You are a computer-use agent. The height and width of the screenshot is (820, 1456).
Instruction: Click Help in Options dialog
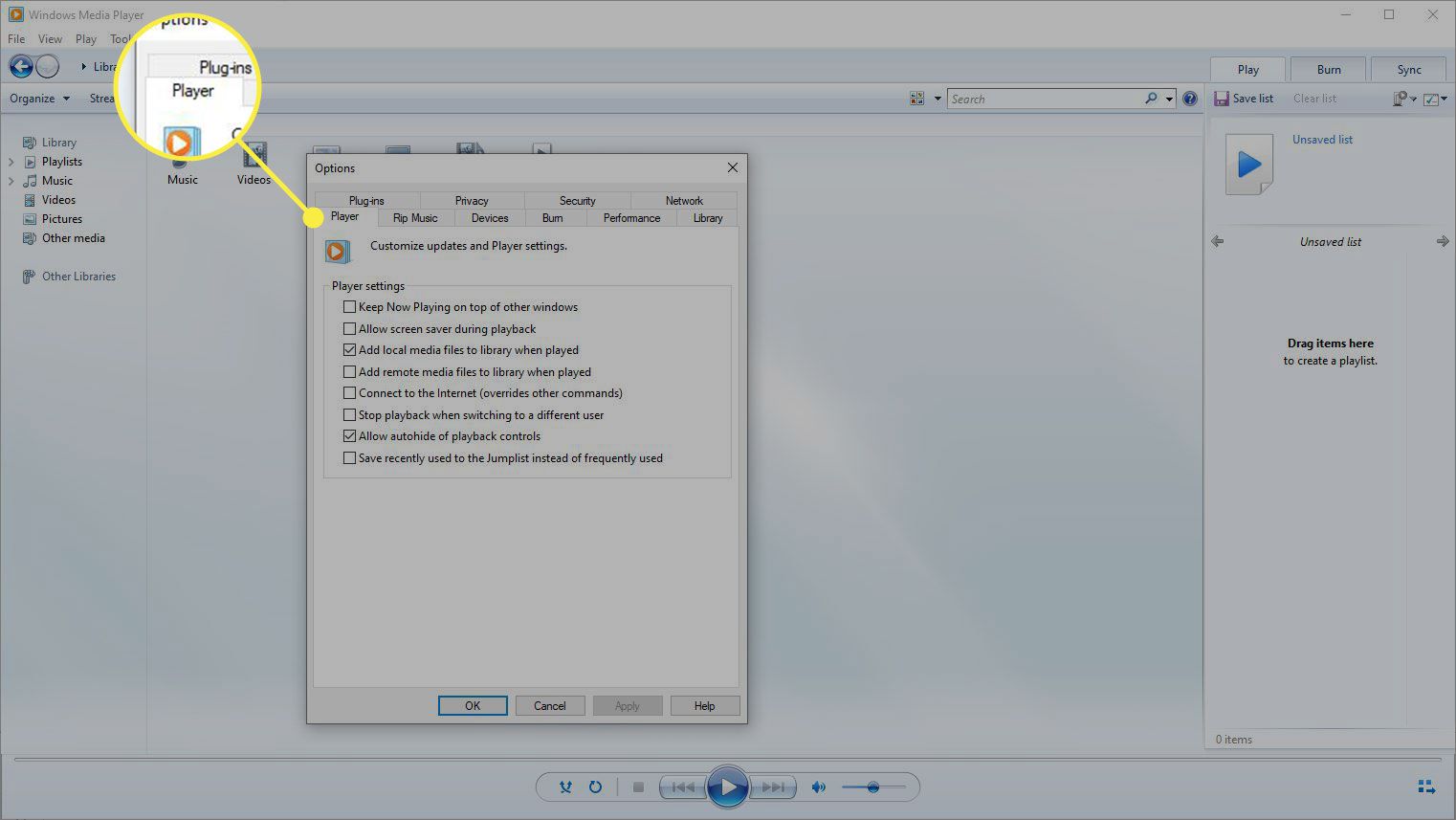[705, 706]
